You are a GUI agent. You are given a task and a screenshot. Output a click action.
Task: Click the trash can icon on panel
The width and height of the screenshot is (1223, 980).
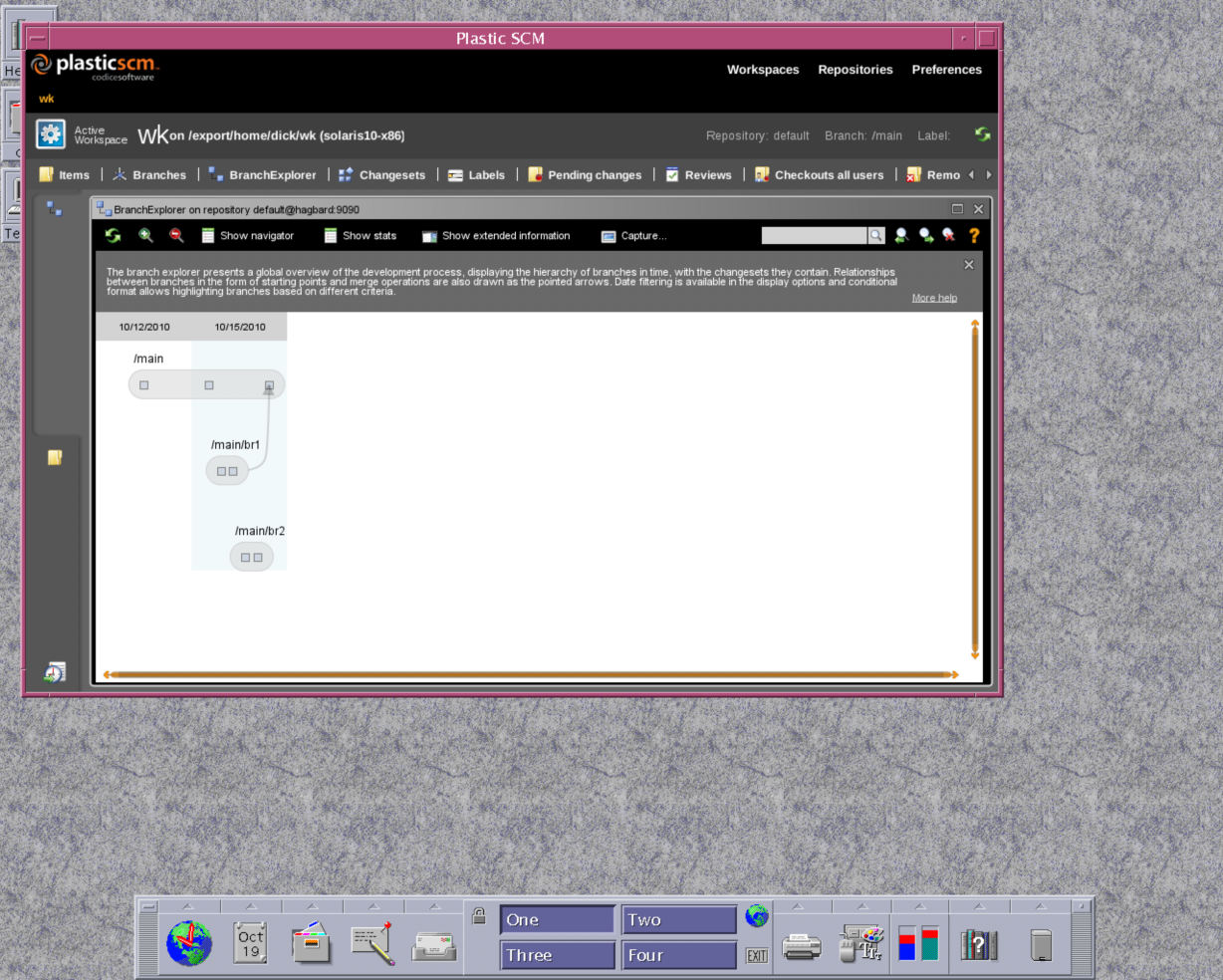pos(1041,944)
